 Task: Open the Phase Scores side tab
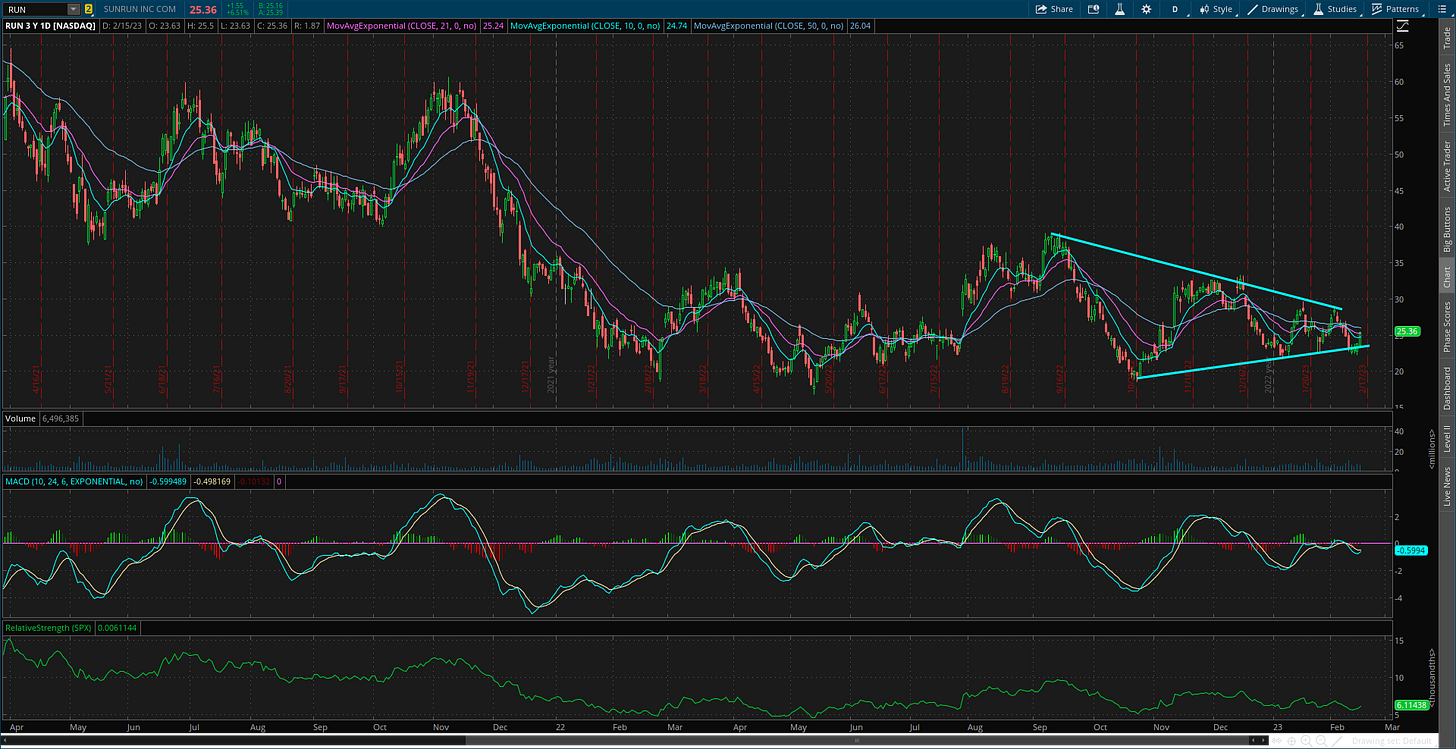[1446, 326]
